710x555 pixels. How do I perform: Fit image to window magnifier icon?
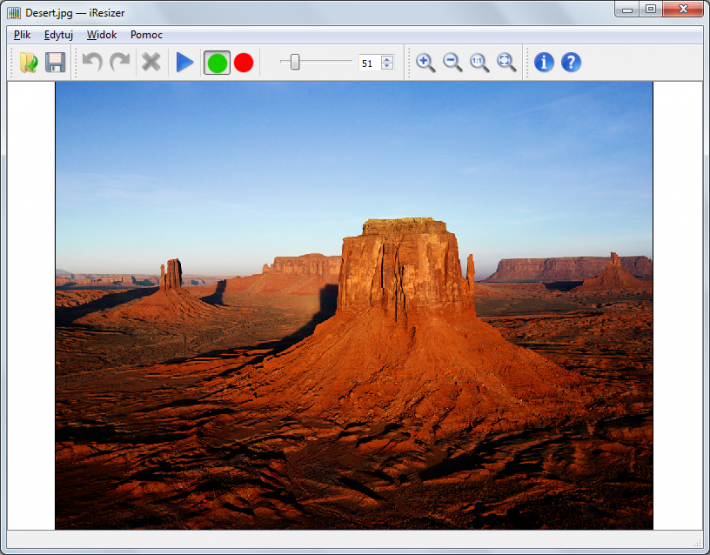[x=507, y=62]
